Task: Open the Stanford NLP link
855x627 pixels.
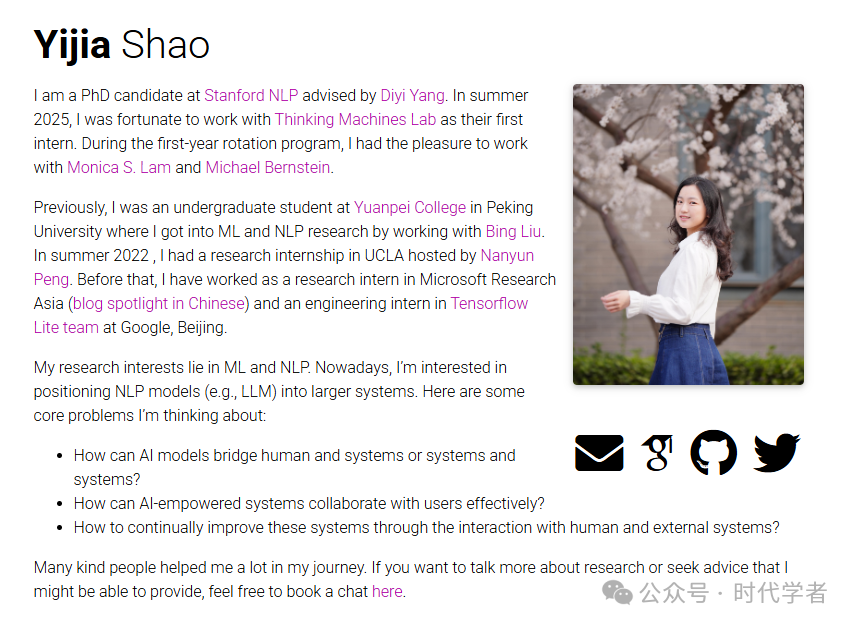Action: click(x=251, y=96)
